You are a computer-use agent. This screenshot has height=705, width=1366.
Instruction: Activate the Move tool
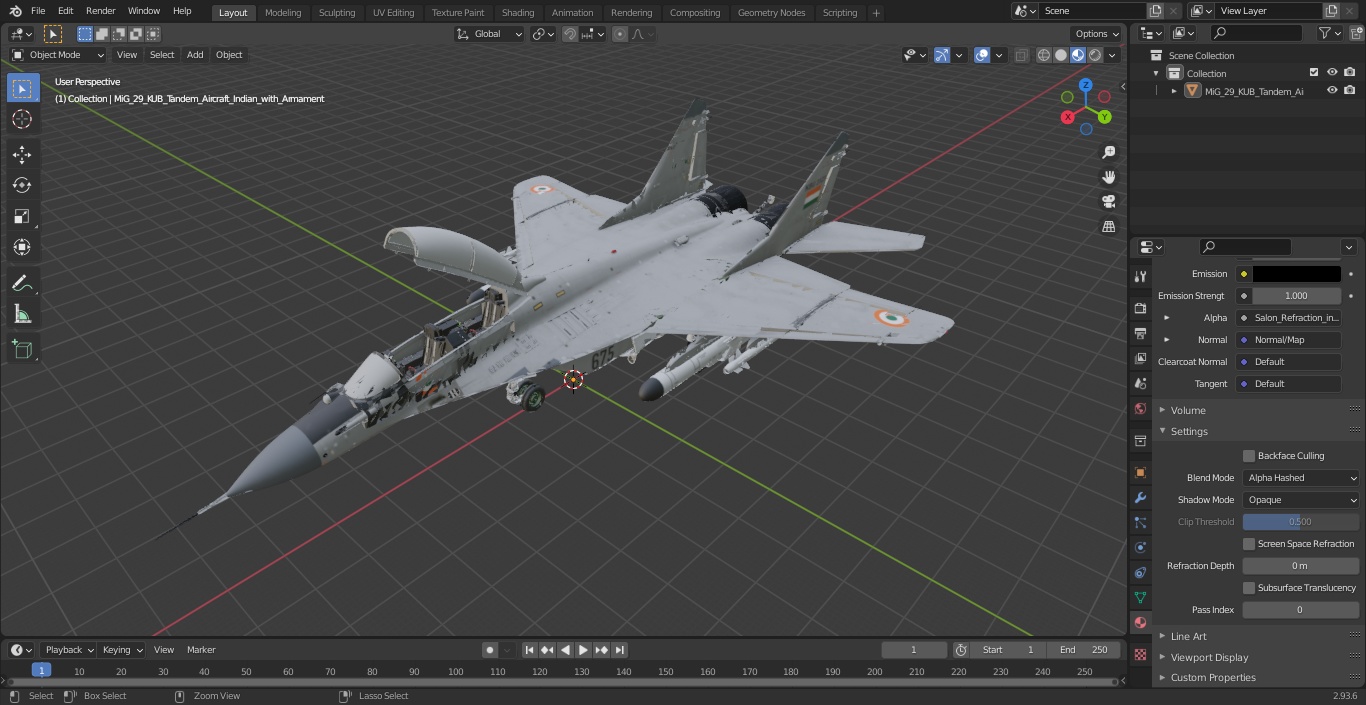click(x=22, y=154)
